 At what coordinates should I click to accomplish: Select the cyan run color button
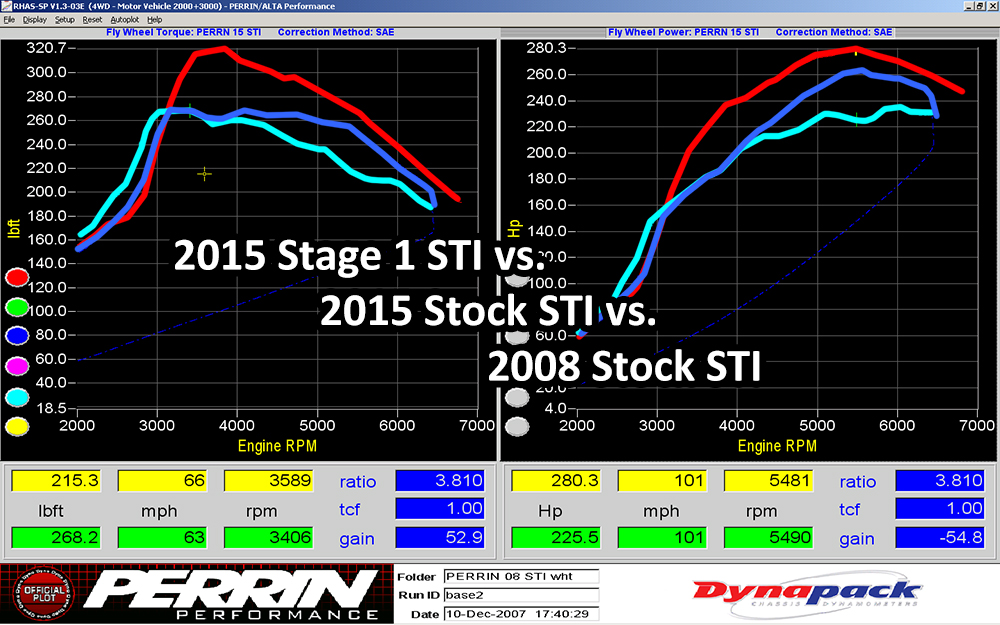[17, 397]
